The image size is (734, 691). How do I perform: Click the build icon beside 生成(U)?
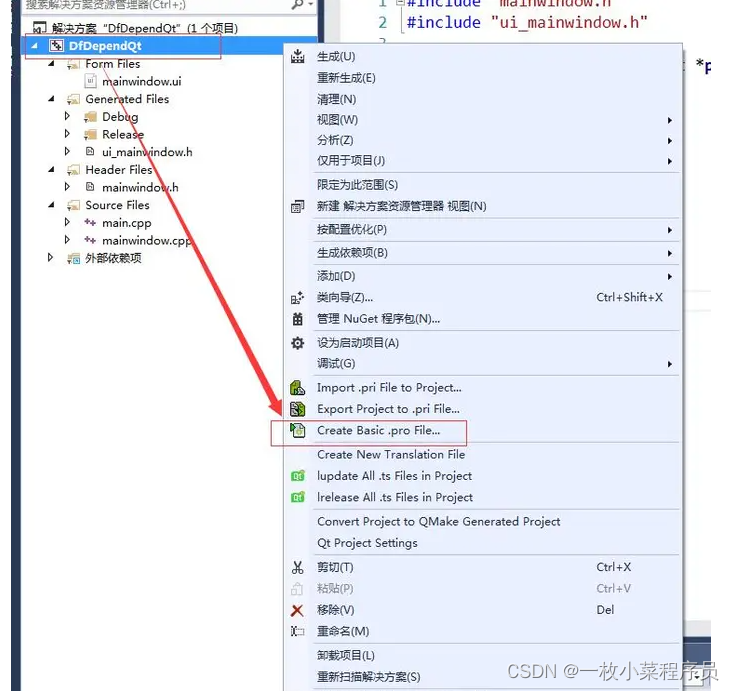[297, 57]
